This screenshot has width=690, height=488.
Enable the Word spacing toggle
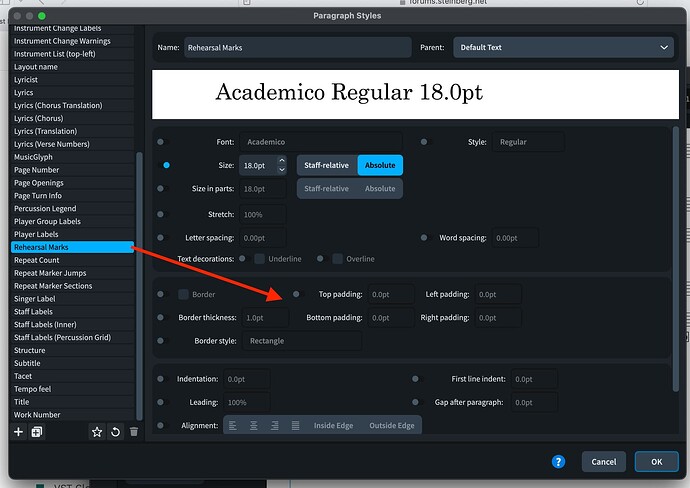425,238
